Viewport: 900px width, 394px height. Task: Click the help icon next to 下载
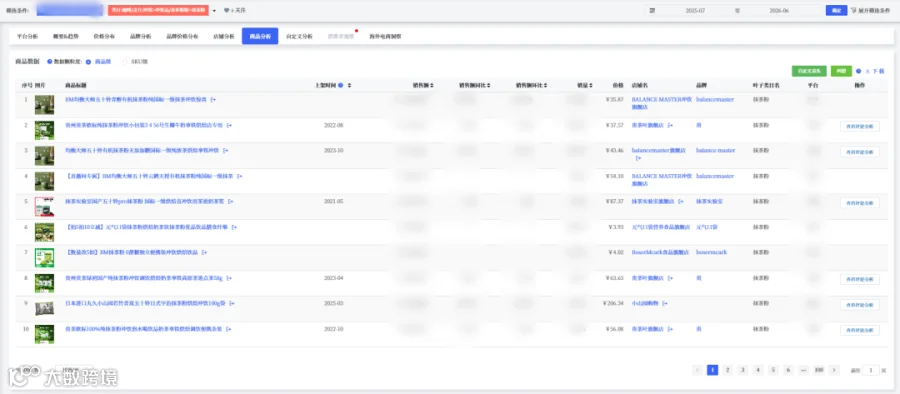pos(859,71)
